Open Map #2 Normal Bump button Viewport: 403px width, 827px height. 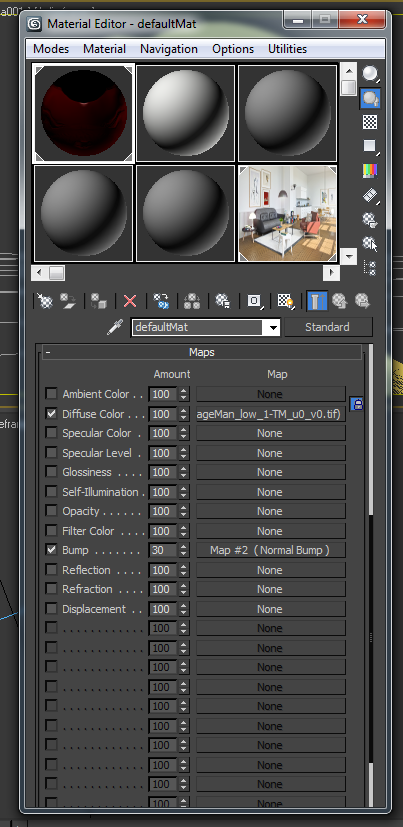(x=271, y=550)
